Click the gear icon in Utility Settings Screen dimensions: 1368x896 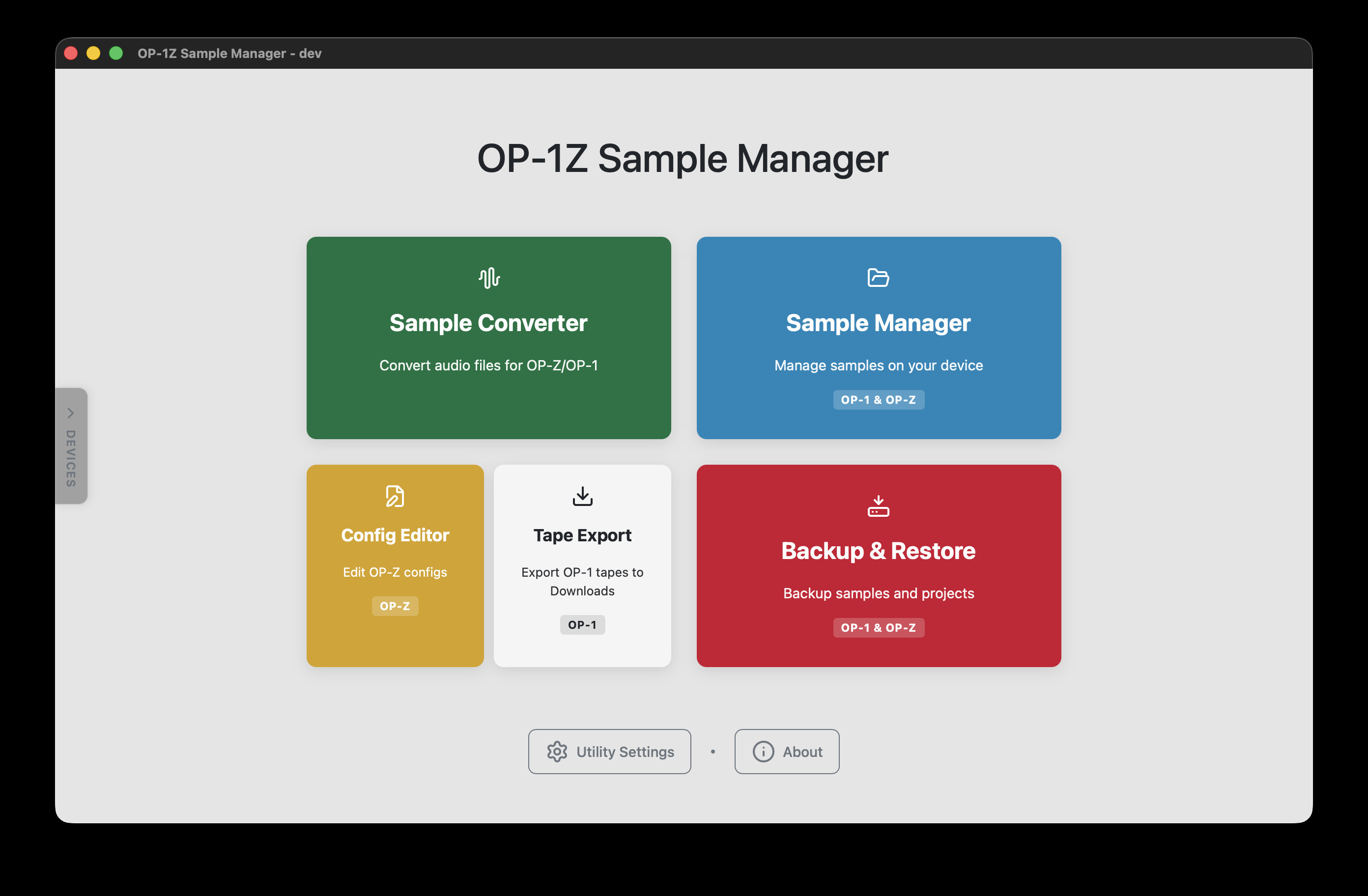pos(557,752)
